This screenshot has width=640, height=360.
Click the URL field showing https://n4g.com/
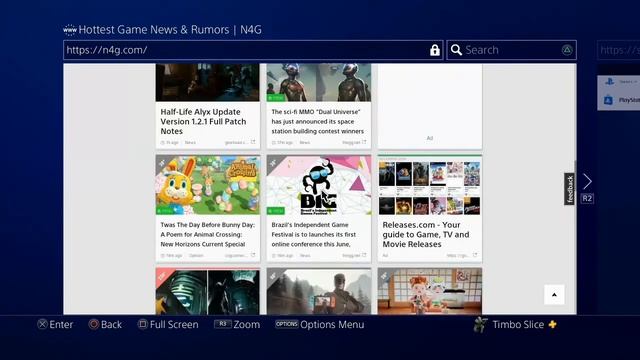253,50
